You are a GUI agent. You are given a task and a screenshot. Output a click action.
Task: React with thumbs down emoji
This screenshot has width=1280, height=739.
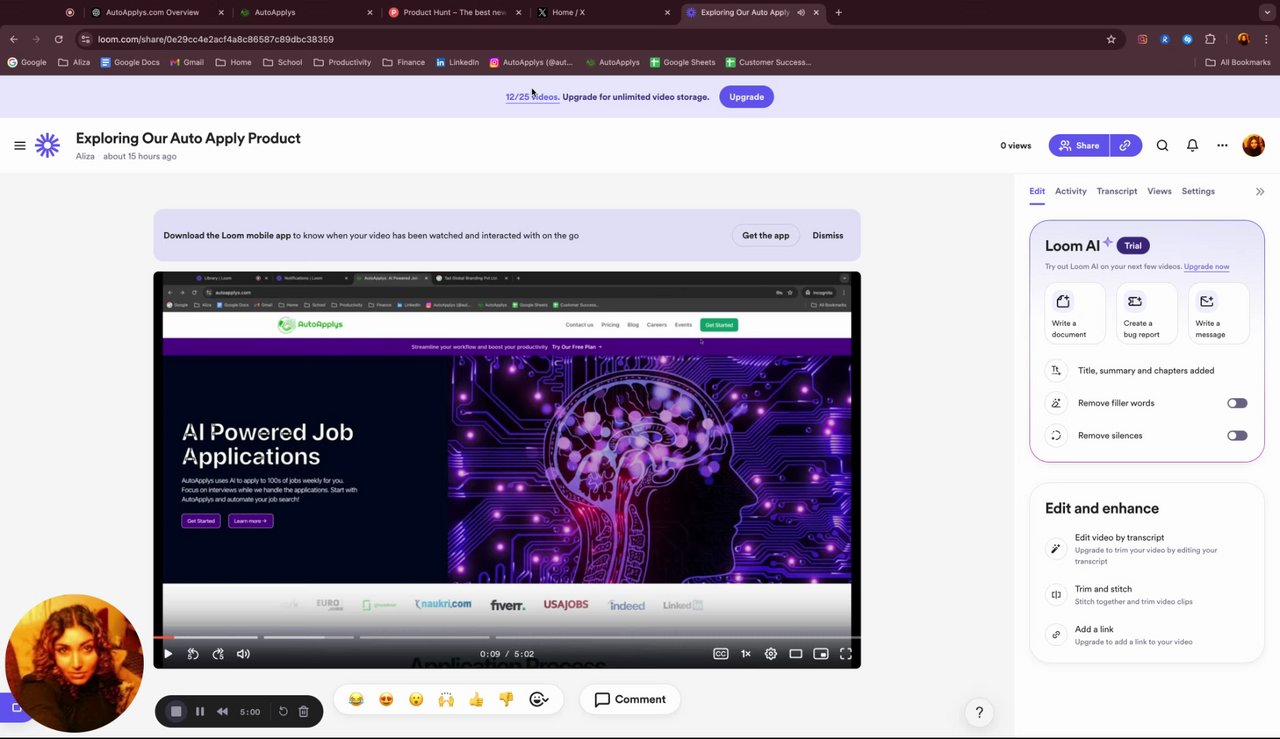click(506, 700)
